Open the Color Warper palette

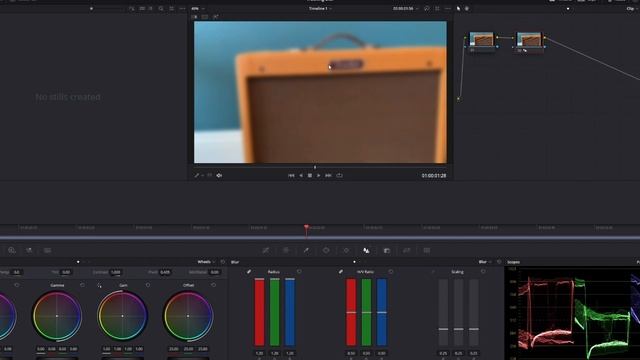tap(286, 250)
